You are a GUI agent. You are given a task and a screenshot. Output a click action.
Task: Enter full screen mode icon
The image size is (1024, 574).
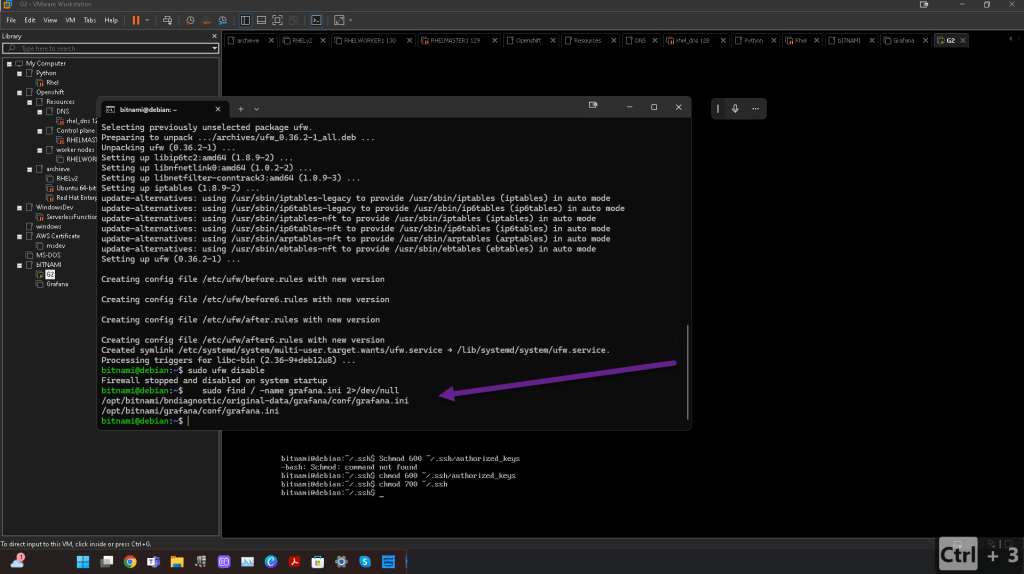coord(278,20)
